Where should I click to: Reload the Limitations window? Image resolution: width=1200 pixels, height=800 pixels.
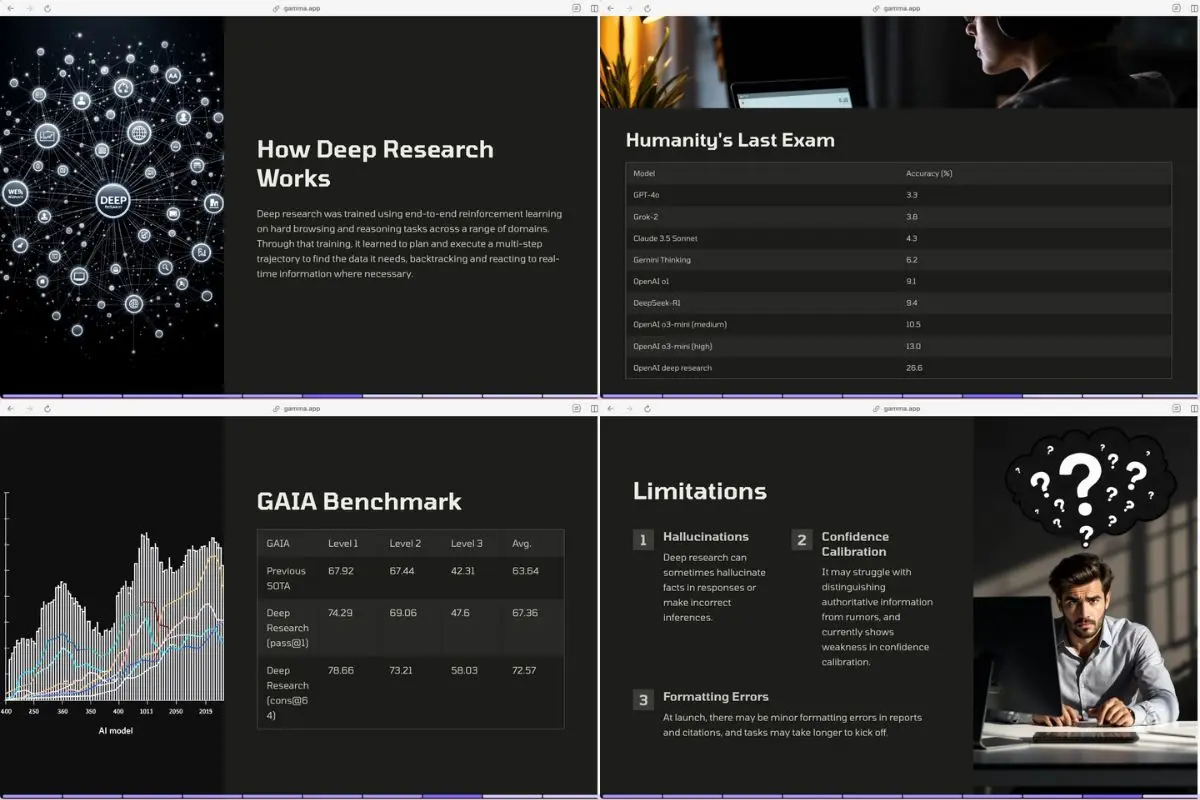pos(647,408)
